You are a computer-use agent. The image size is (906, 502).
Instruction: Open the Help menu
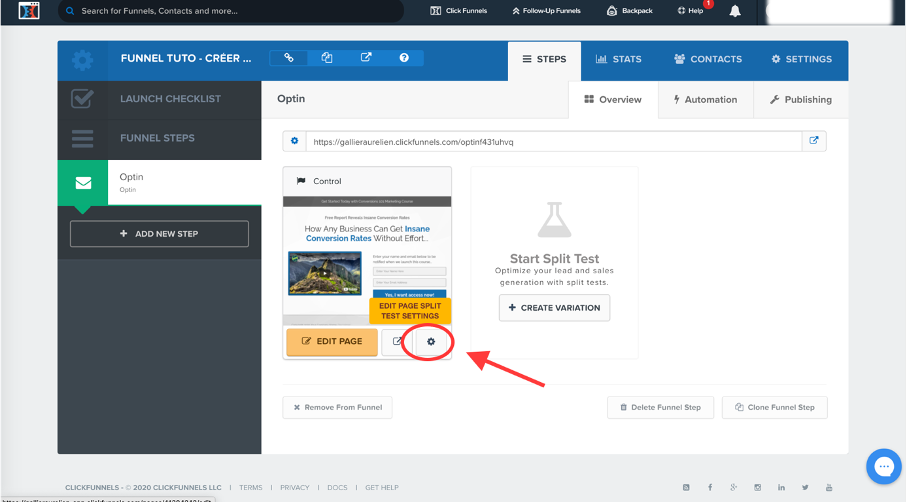[690, 10]
